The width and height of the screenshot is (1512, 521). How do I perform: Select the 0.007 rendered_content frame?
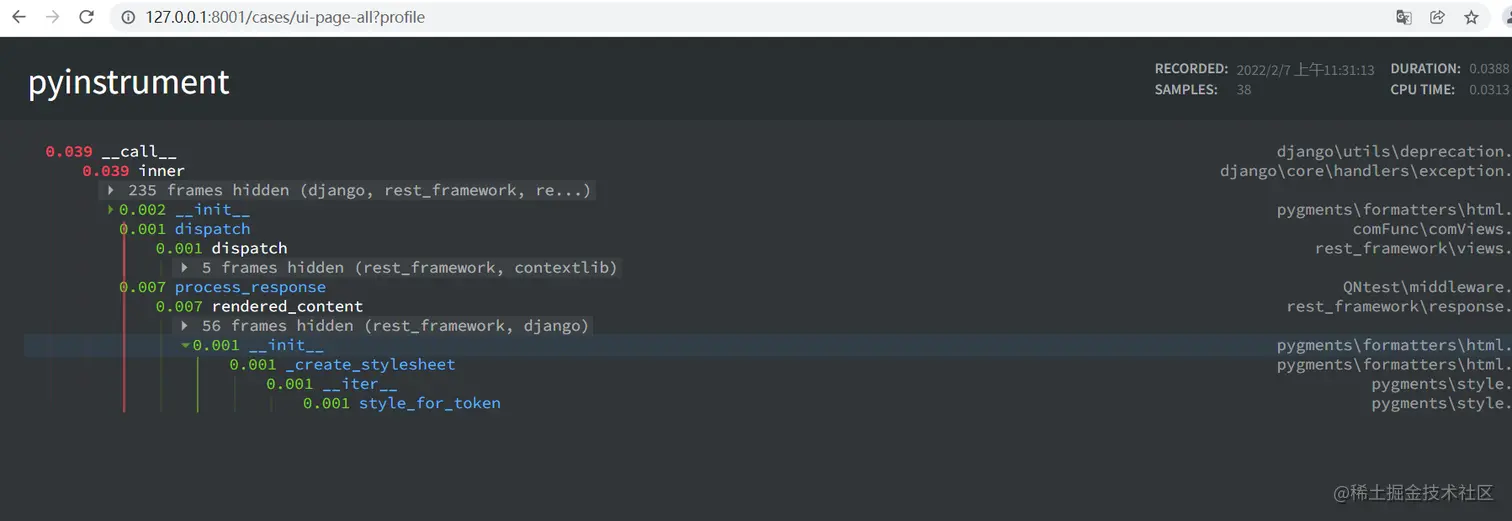click(x=259, y=306)
